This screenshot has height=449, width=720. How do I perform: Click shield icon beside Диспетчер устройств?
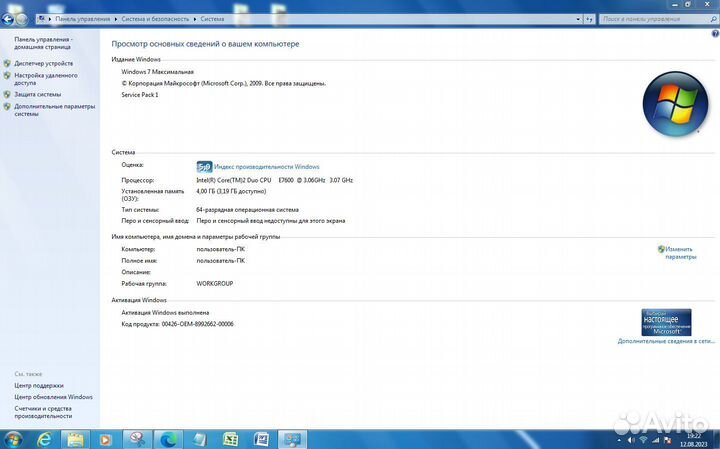click(x=7, y=63)
